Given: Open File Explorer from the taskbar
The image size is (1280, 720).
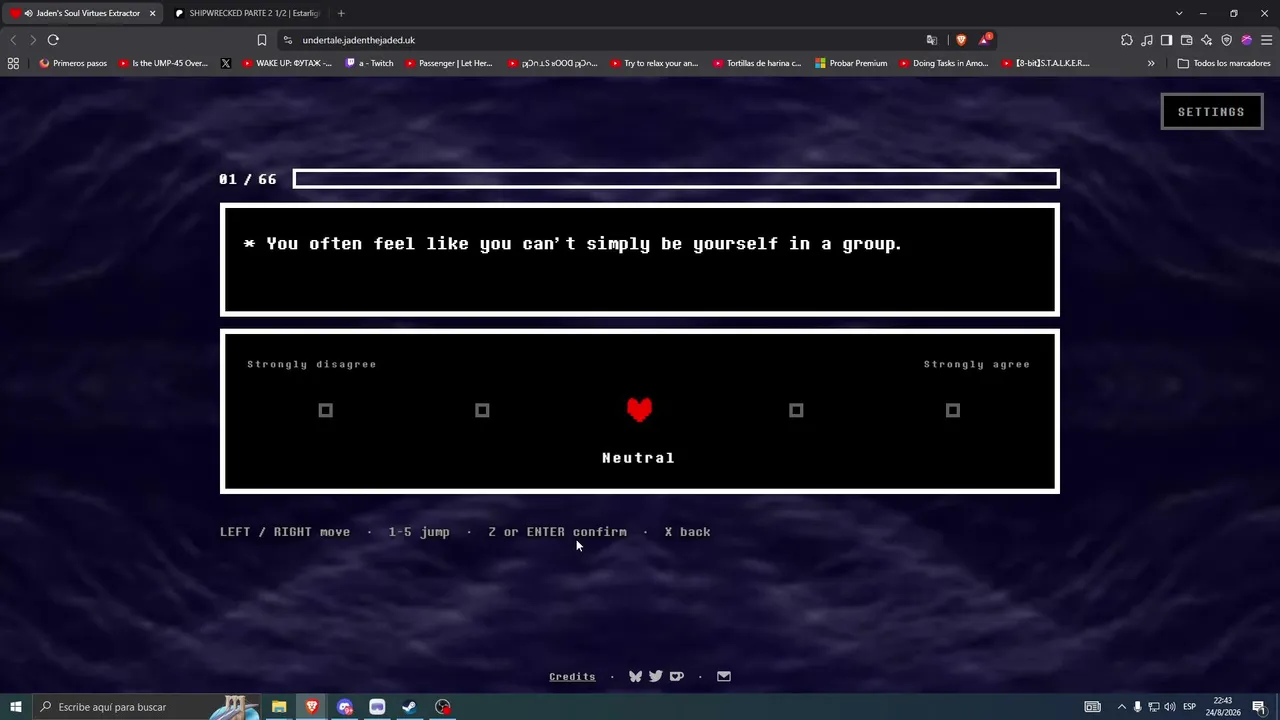Looking at the screenshot, I should coord(279,707).
